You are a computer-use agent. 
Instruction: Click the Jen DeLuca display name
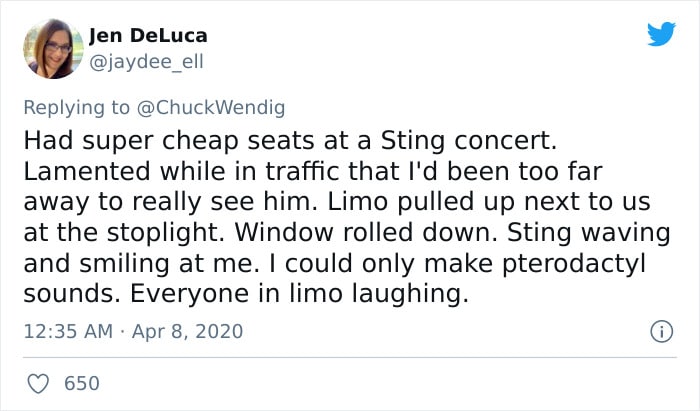148,36
